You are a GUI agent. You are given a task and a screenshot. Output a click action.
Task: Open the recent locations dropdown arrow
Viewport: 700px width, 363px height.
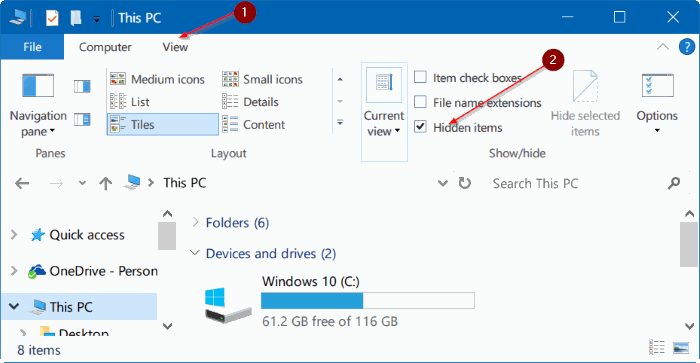[x=82, y=183]
